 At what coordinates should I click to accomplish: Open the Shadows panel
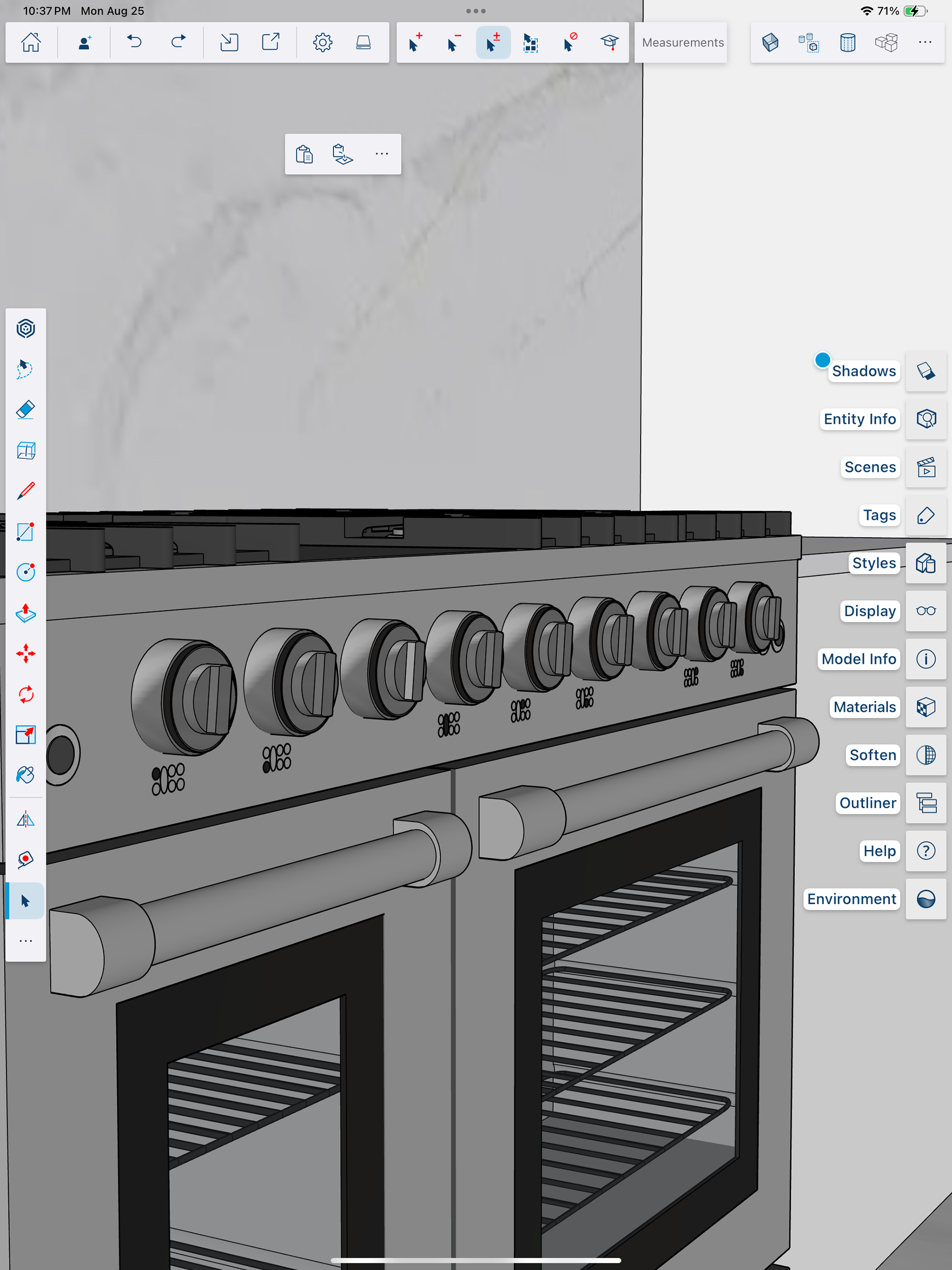[926, 372]
